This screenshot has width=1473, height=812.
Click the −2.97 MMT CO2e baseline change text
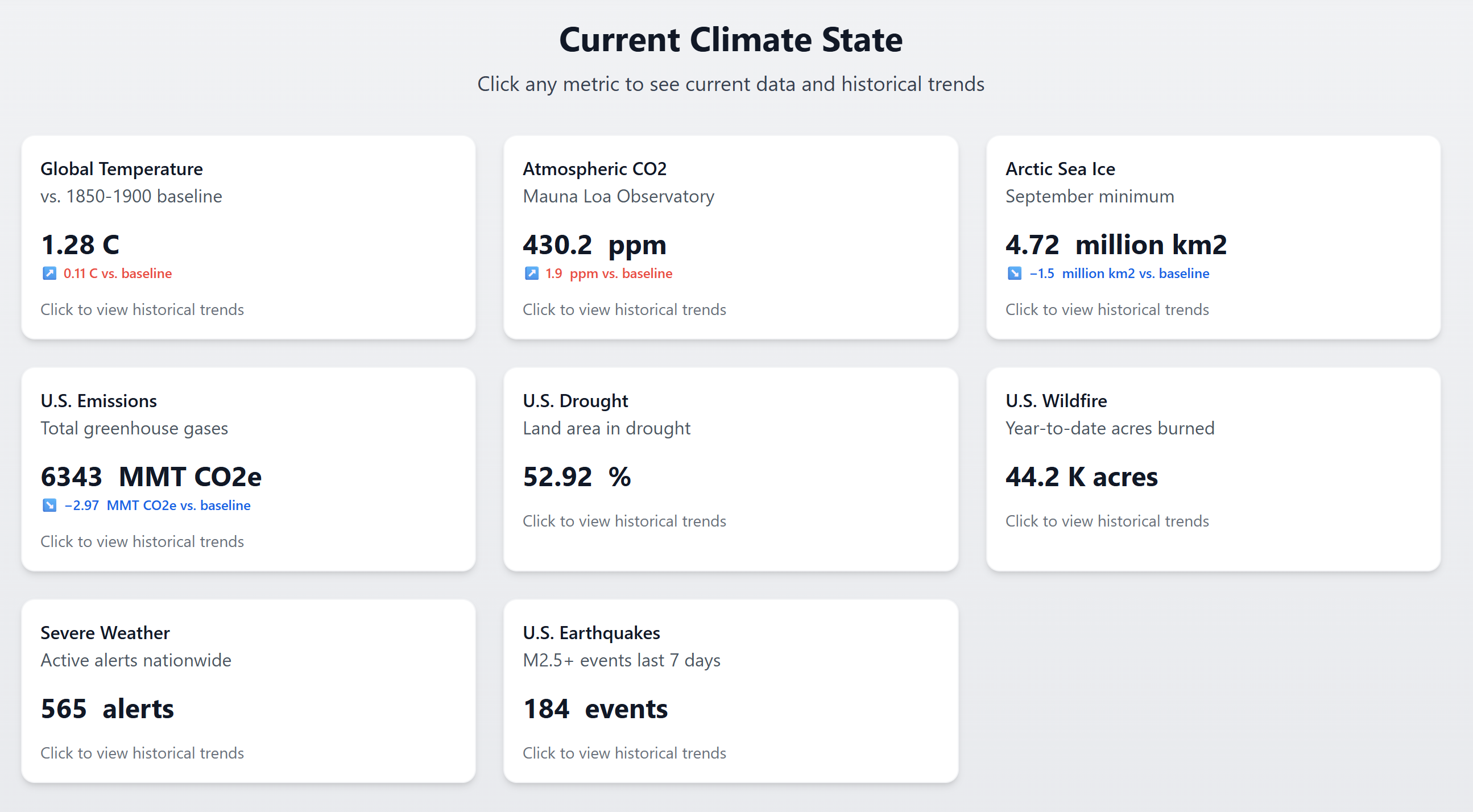pos(157,506)
